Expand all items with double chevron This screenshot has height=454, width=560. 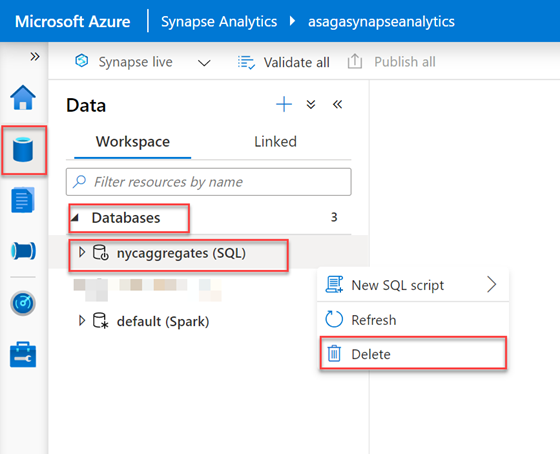tap(311, 104)
